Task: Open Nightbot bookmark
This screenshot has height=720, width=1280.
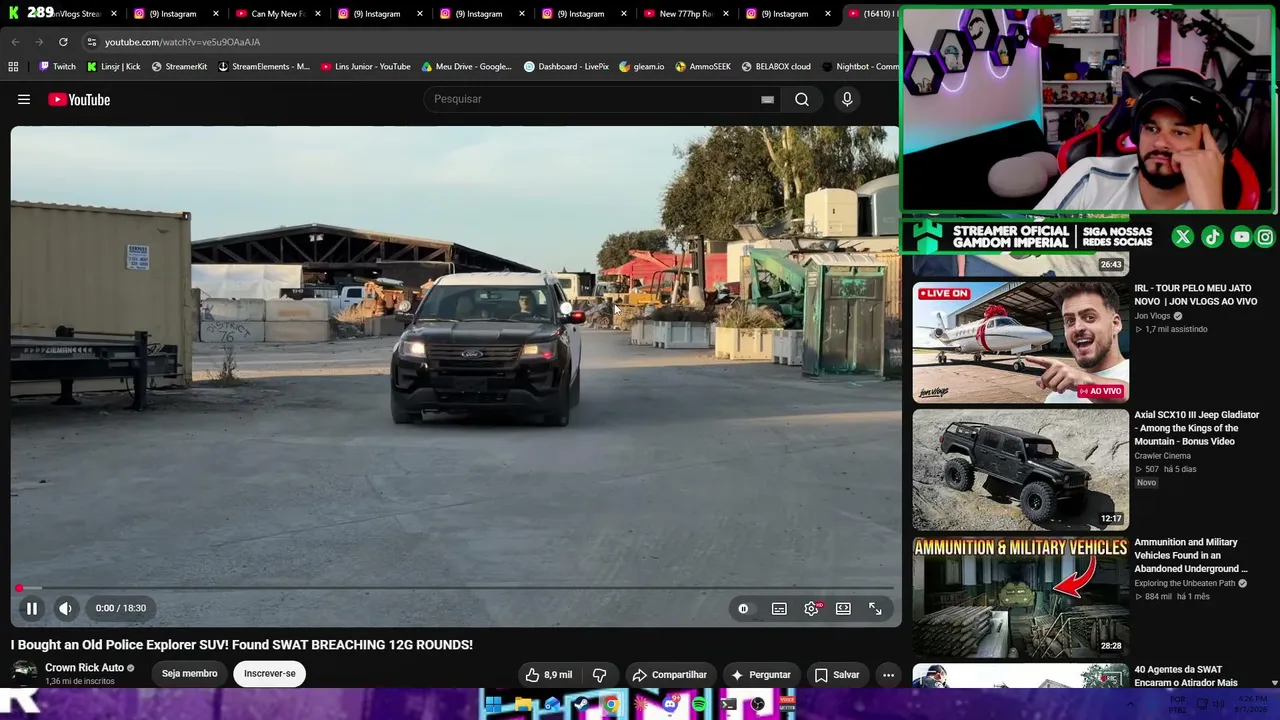Action: (x=861, y=67)
